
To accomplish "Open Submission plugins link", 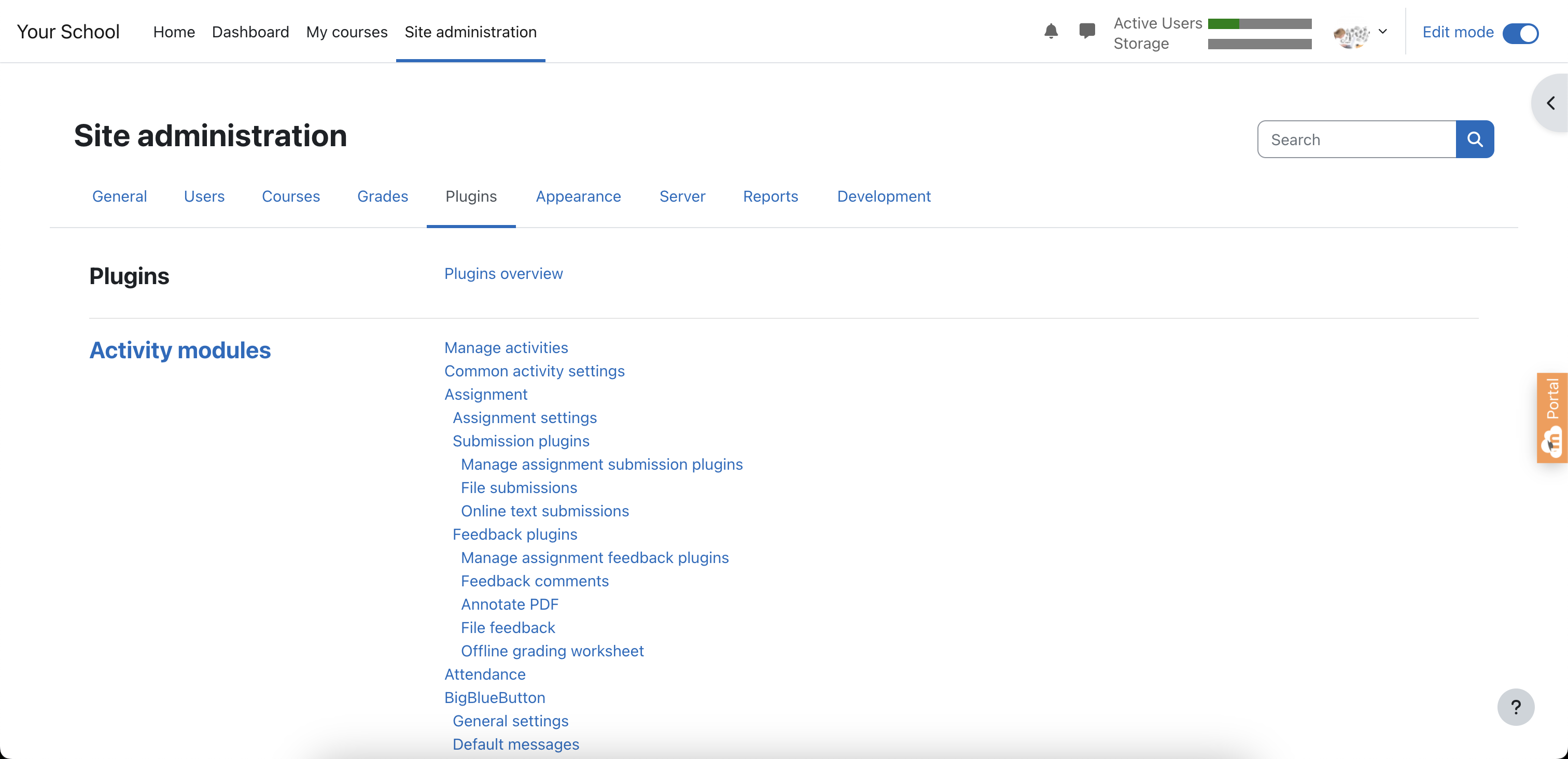I will (x=521, y=441).
